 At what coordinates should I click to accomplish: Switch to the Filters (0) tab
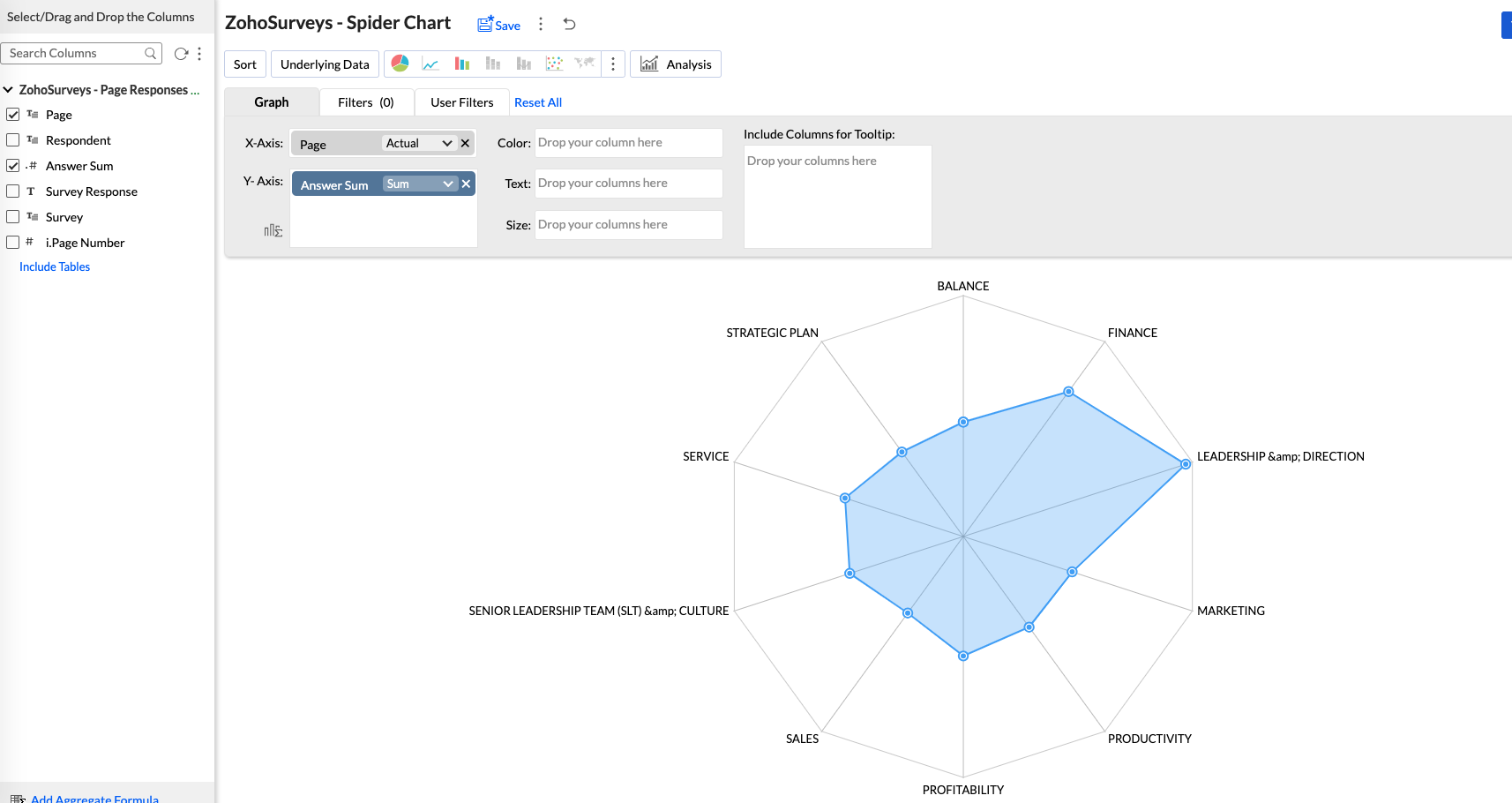(x=365, y=102)
